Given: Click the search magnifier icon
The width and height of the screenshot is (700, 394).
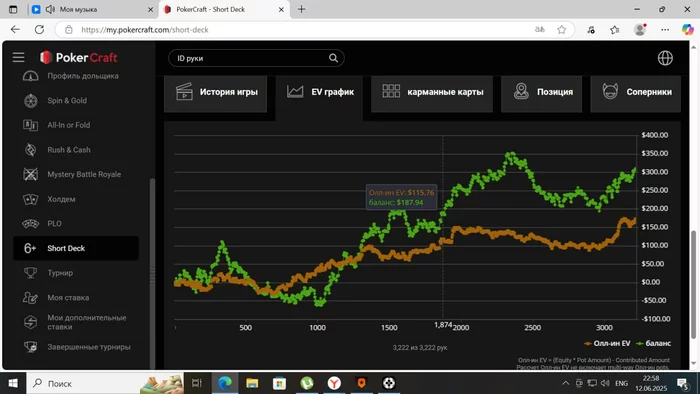Looking at the screenshot, I should click(333, 58).
